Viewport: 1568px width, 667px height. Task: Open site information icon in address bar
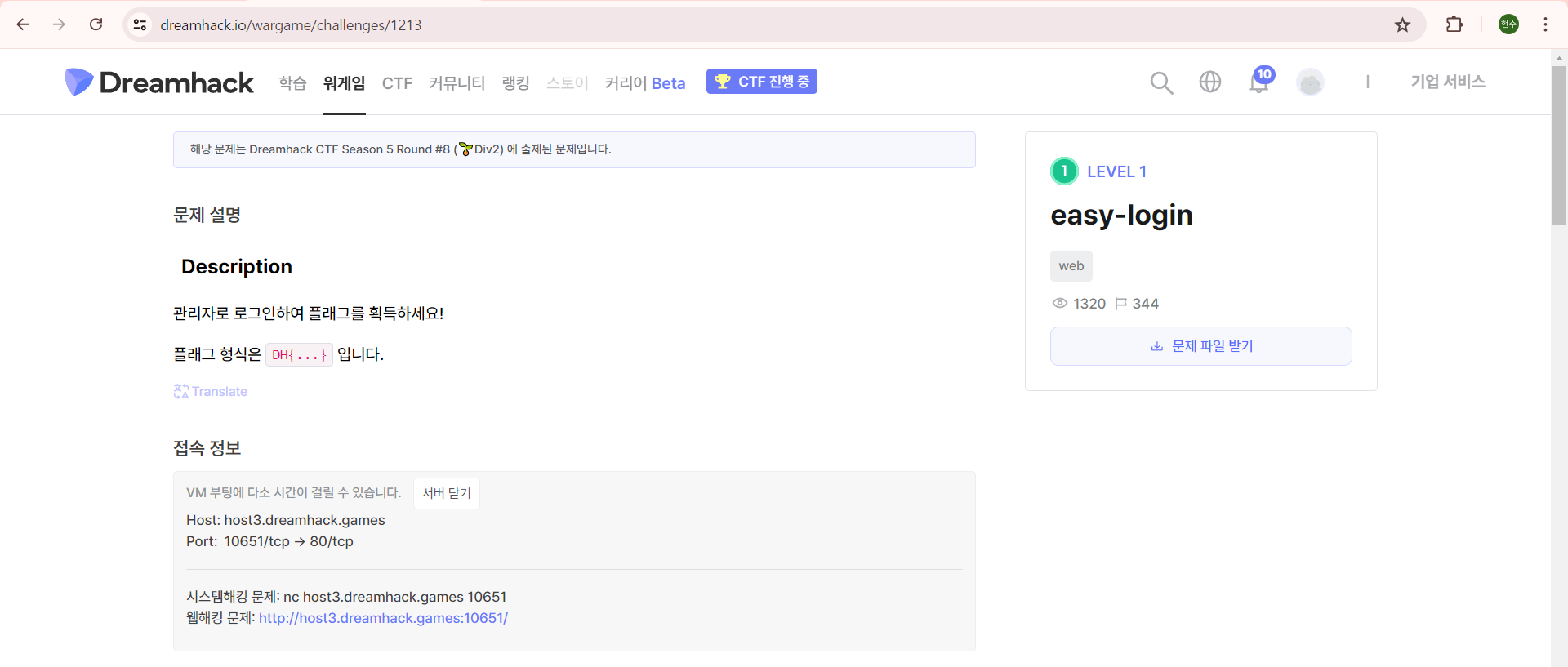pyautogui.click(x=140, y=25)
